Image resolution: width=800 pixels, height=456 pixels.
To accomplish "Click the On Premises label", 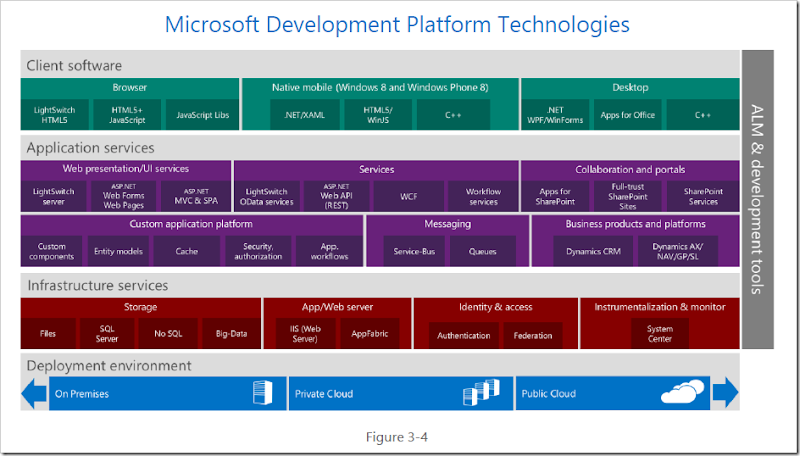I will point(82,394).
